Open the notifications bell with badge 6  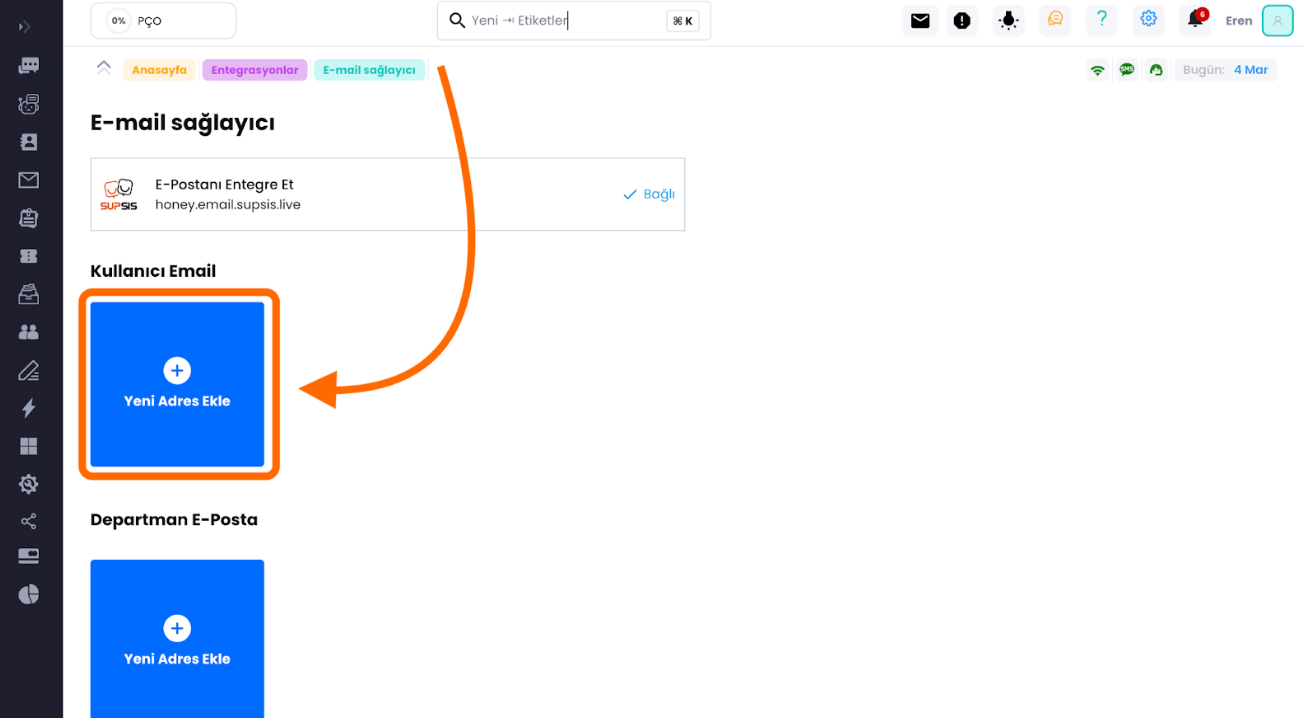tap(1196, 20)
